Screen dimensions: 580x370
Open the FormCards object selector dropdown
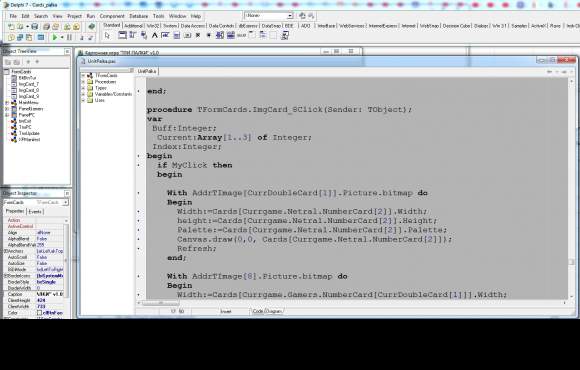[x=65, y=202]
